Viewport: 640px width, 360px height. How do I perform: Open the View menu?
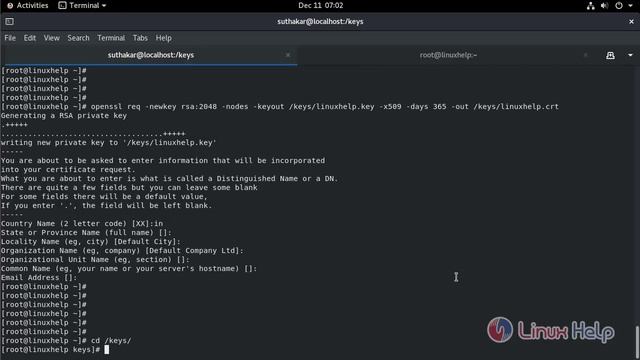coord(51,38)
